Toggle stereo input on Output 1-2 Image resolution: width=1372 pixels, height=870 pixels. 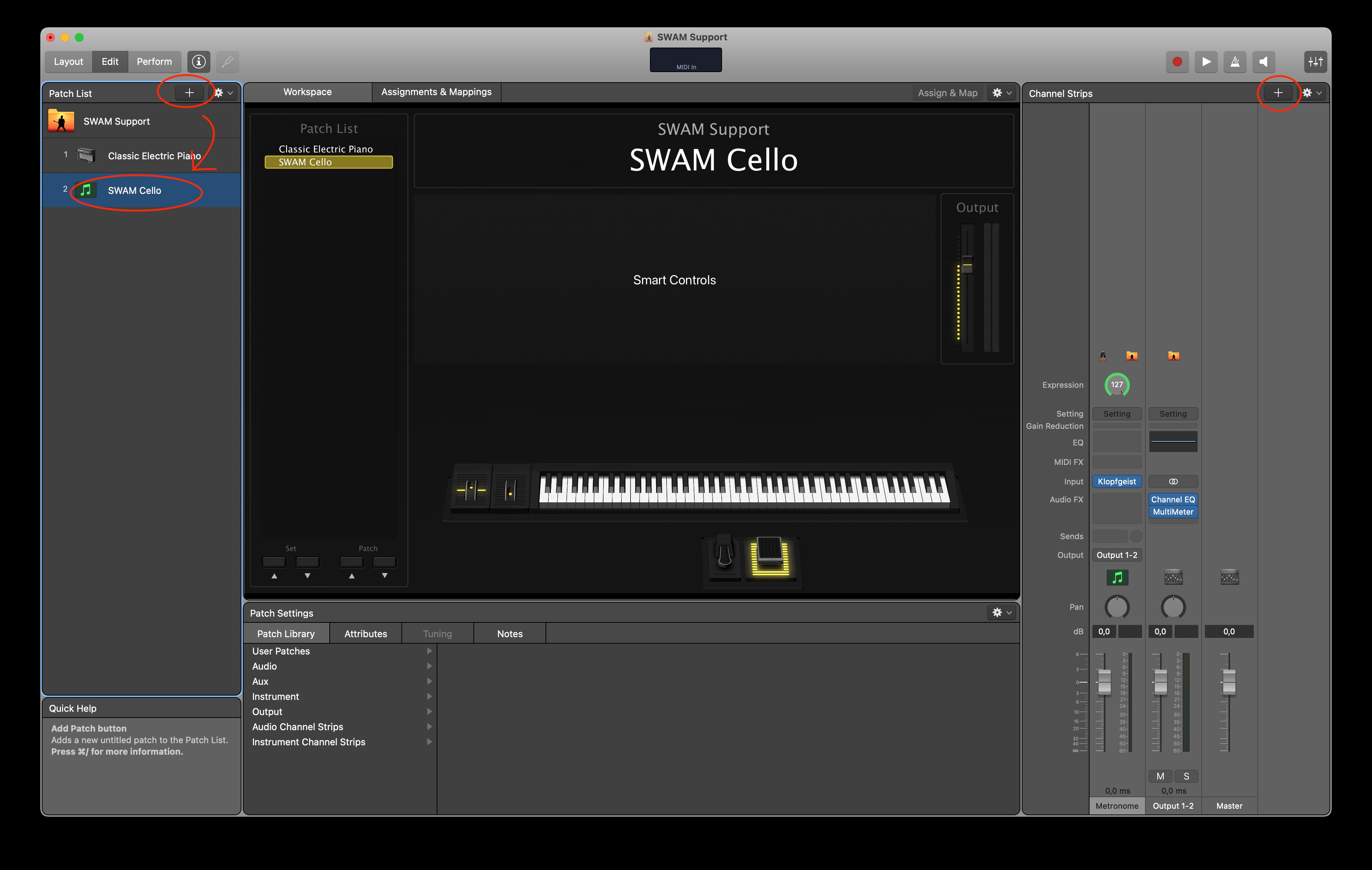(x=1173, y=482)
